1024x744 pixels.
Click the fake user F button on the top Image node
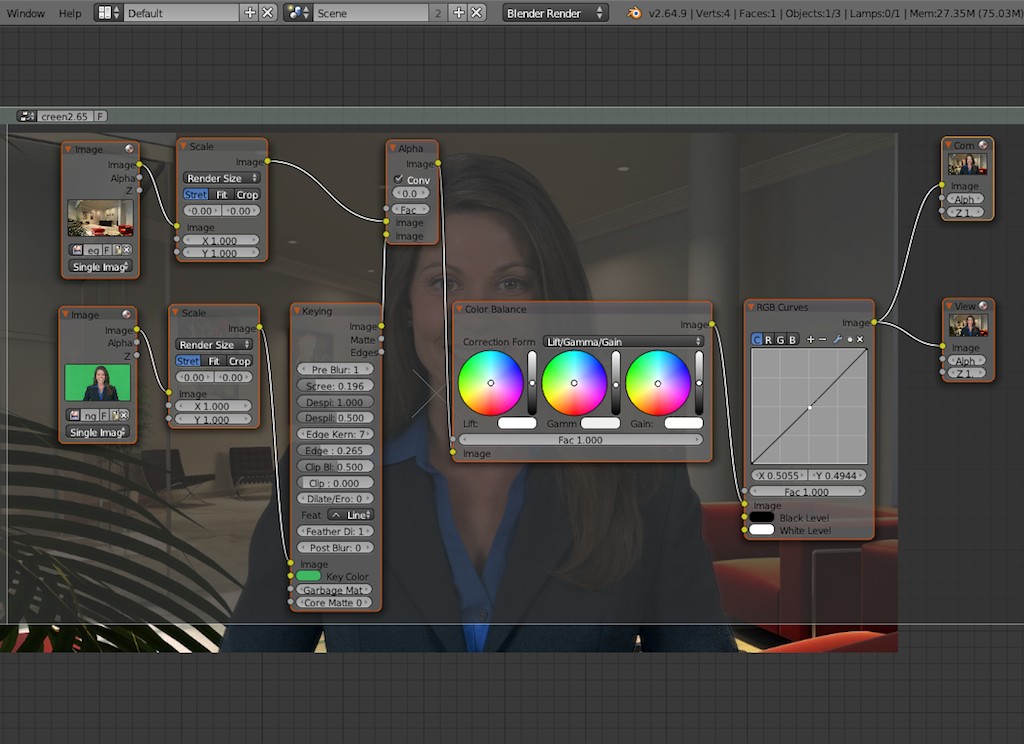pyautogui.click(x=106, y=249)
